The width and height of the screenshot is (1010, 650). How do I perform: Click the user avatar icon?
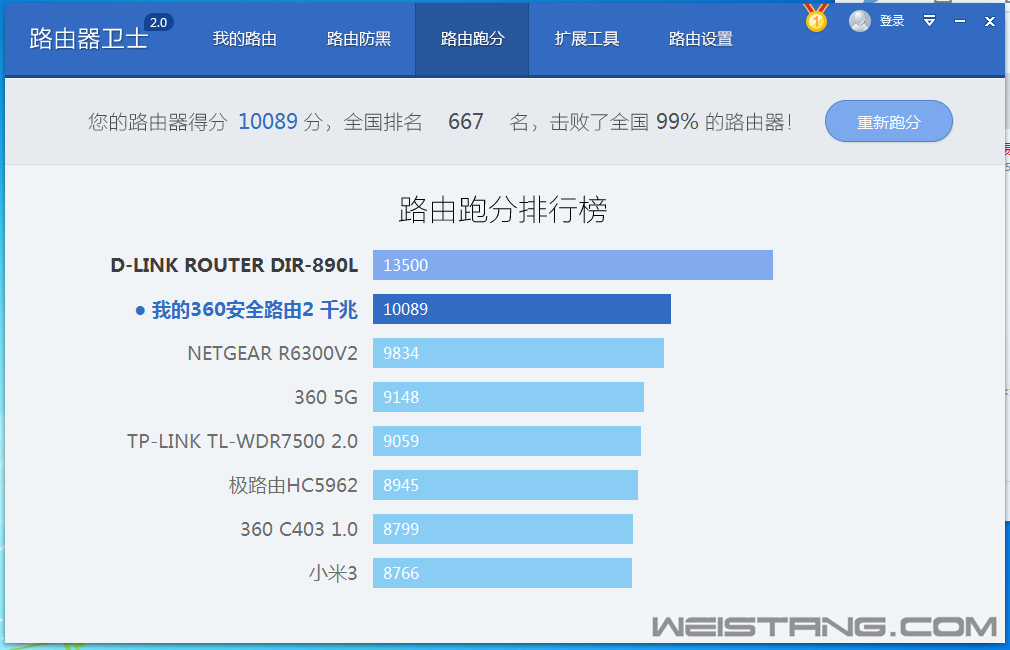click(x=859, y=20)
